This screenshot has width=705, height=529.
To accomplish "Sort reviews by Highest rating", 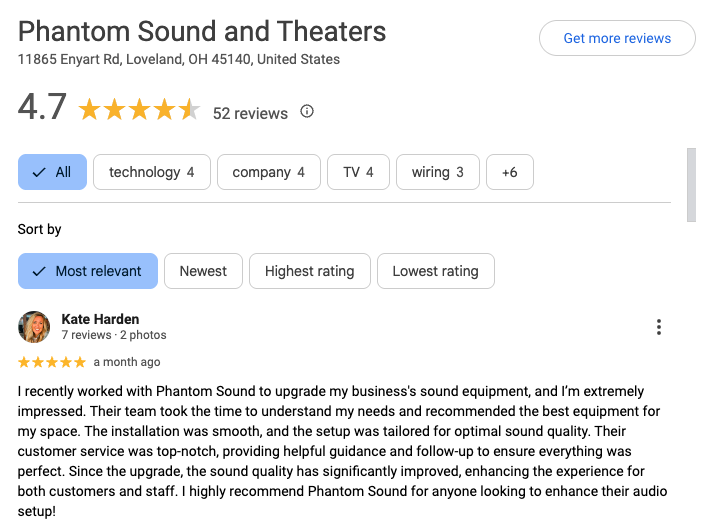I will tap(310, 271).
